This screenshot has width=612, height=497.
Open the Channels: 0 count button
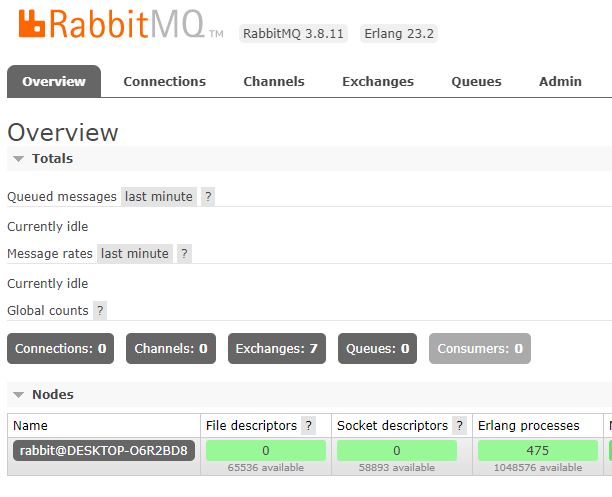(171, 348)
